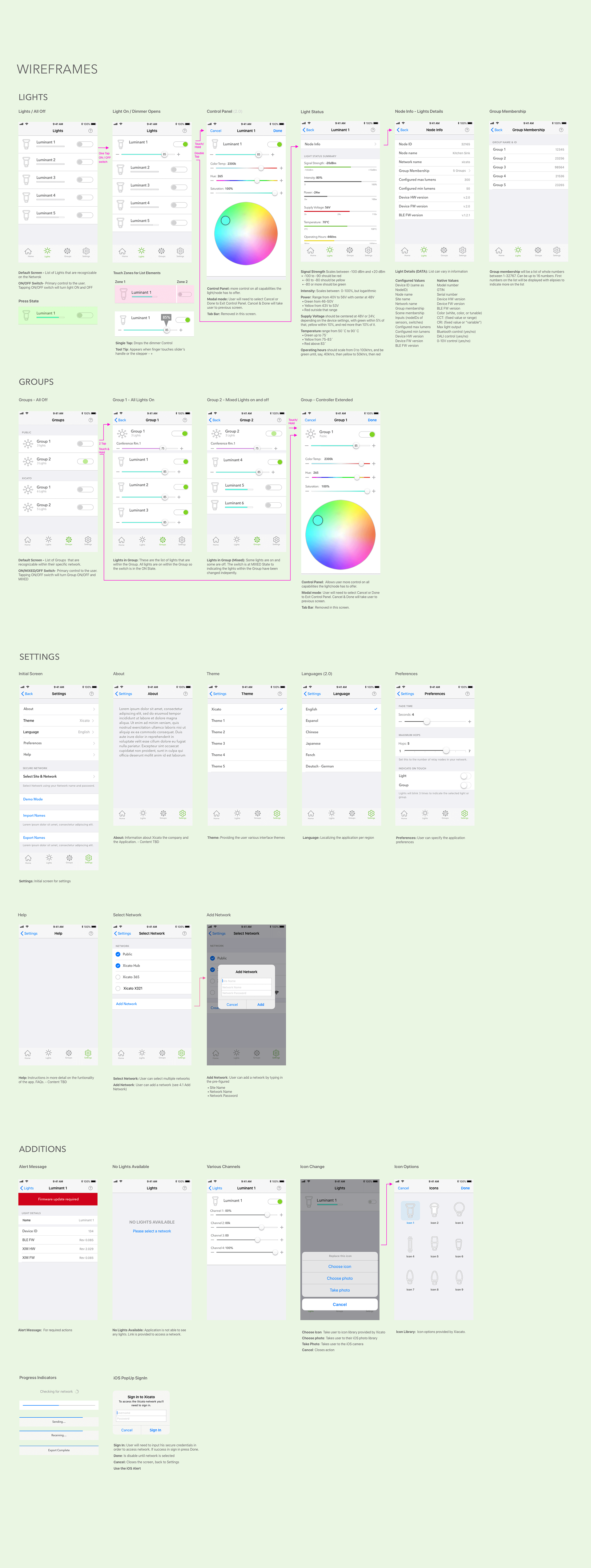The height and width of the screenshot is (1568, 591).
Task: Go Back from the Light Status screen
Action: (309, 130)
